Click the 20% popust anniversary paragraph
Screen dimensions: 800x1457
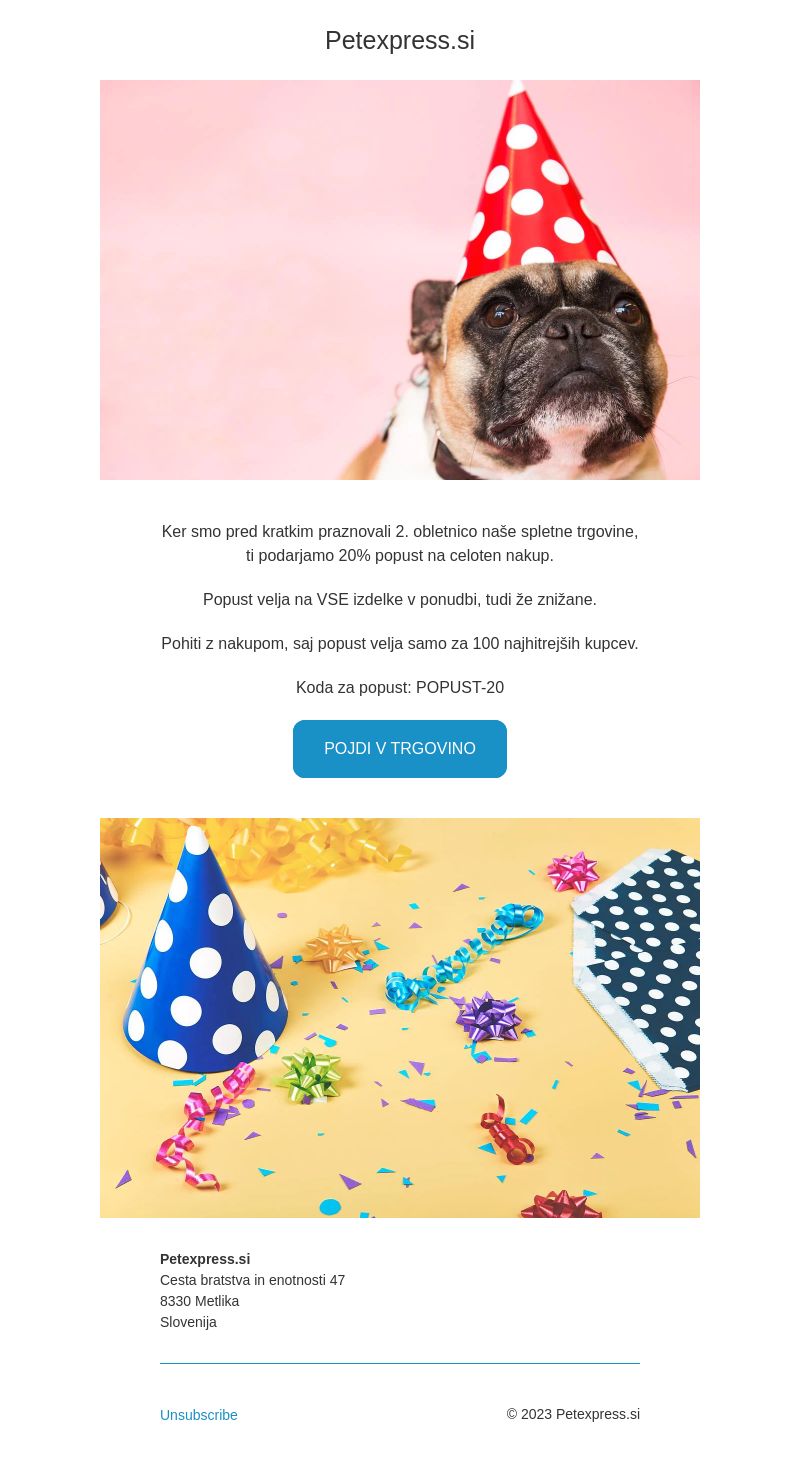(400, 544)
